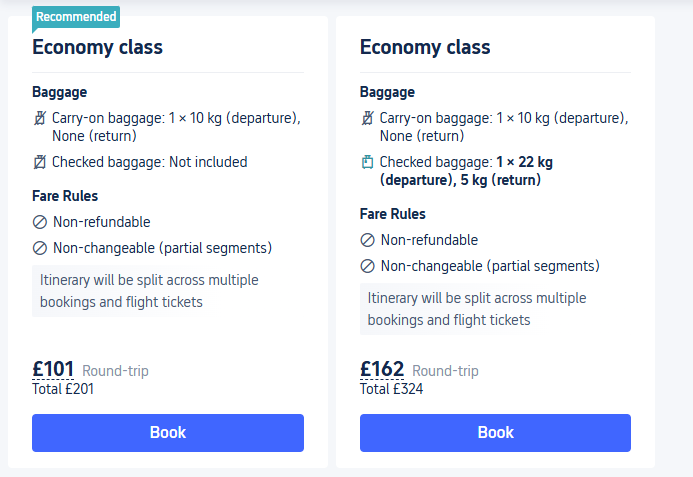Screen dimensions: 693x477
Task: Click the £101 underlined price
Action: point(53,370)
